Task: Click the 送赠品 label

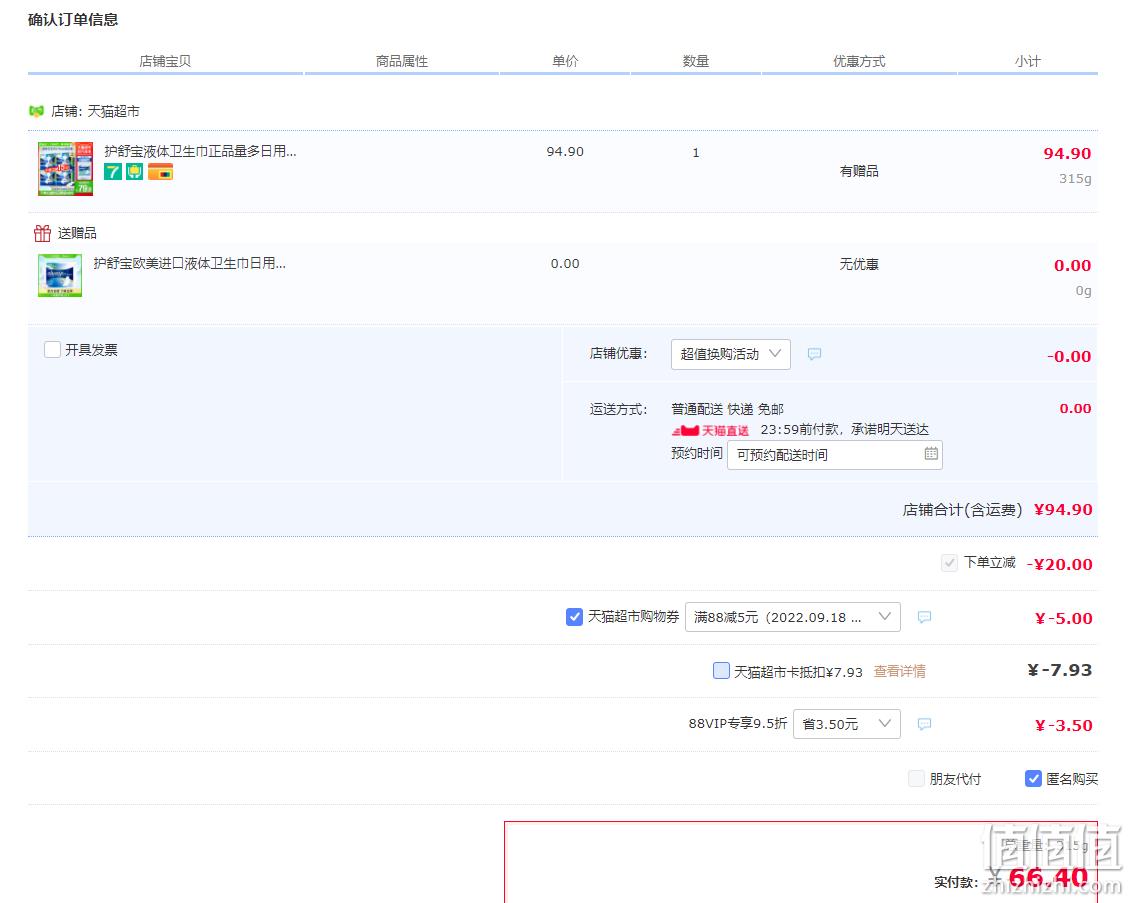Action: click(x=77, y=233)
